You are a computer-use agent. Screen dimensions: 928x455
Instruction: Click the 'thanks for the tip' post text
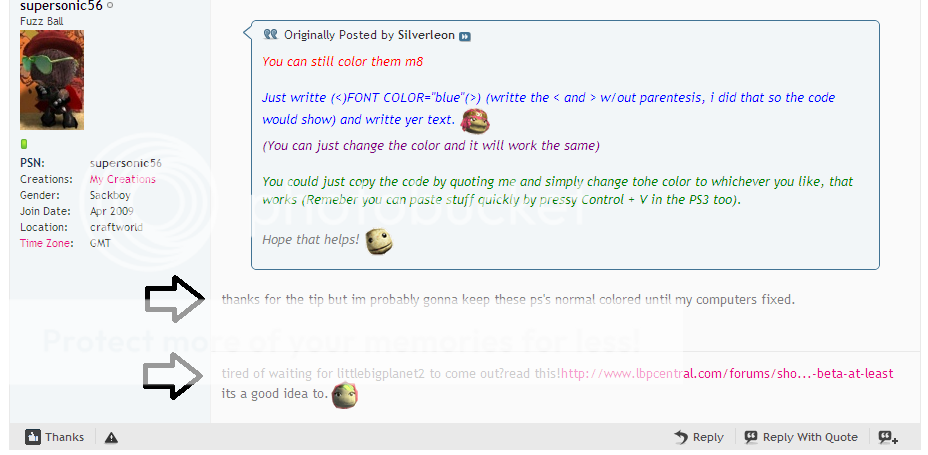(508, 299)
